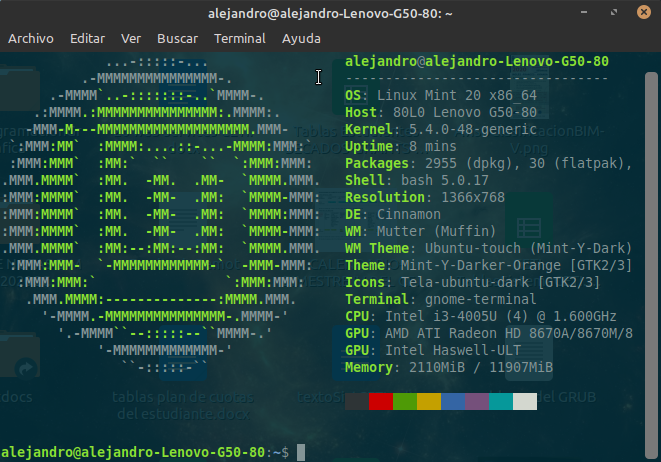Click the OS line 'Linux Mint 20 x86_64'

click(x=457, y=95)
